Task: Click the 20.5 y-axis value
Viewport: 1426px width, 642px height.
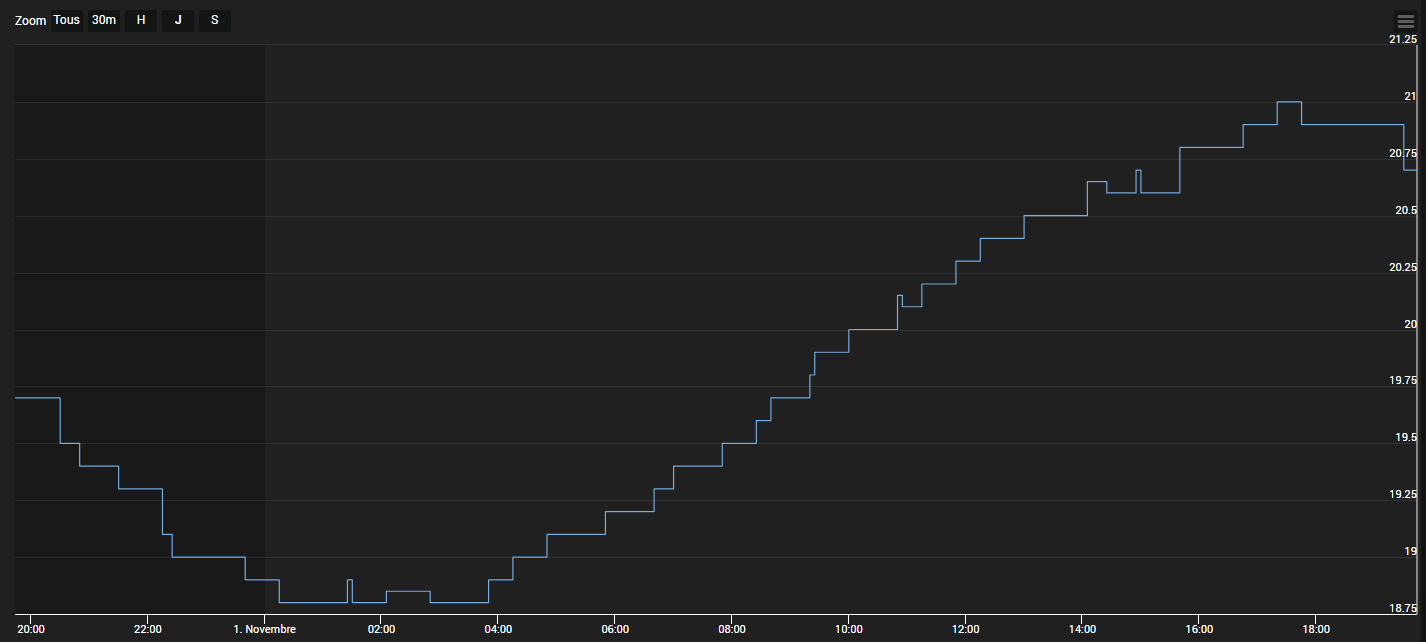Action: point(1406,210)
